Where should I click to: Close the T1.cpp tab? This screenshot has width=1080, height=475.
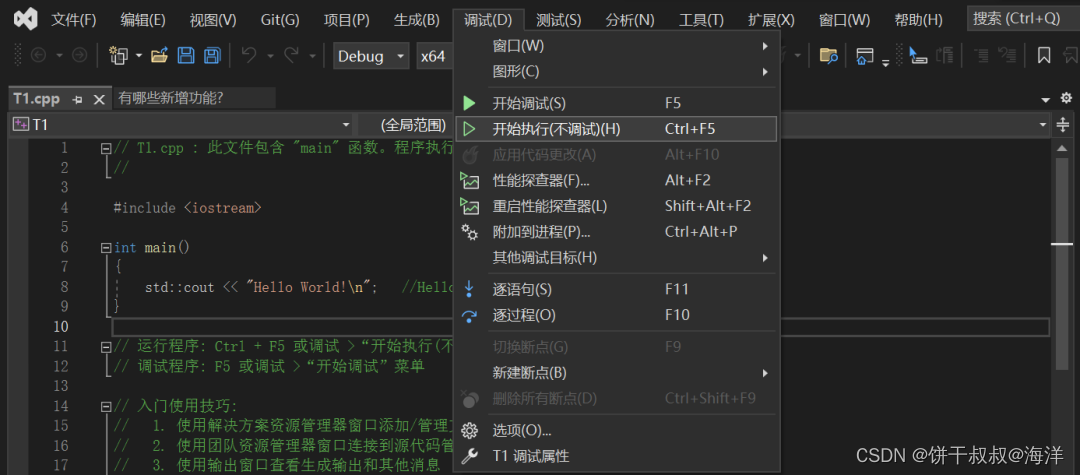98,99
